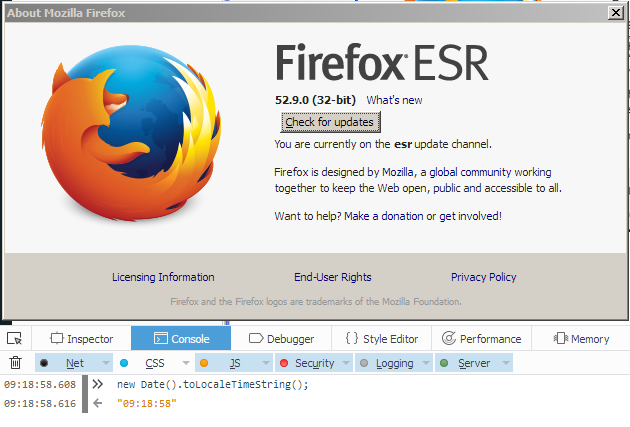Viewport: 630px width, 427px height.
Task: Click the console output "09:18:58"
Action: pos(147,403)
